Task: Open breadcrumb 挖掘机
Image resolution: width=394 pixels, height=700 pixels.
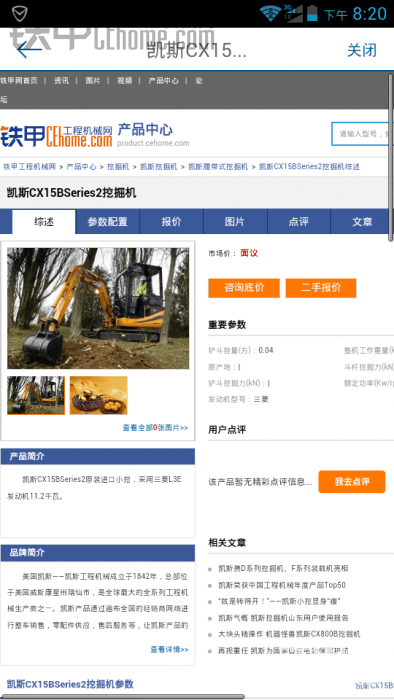Action: pos(118,167)
